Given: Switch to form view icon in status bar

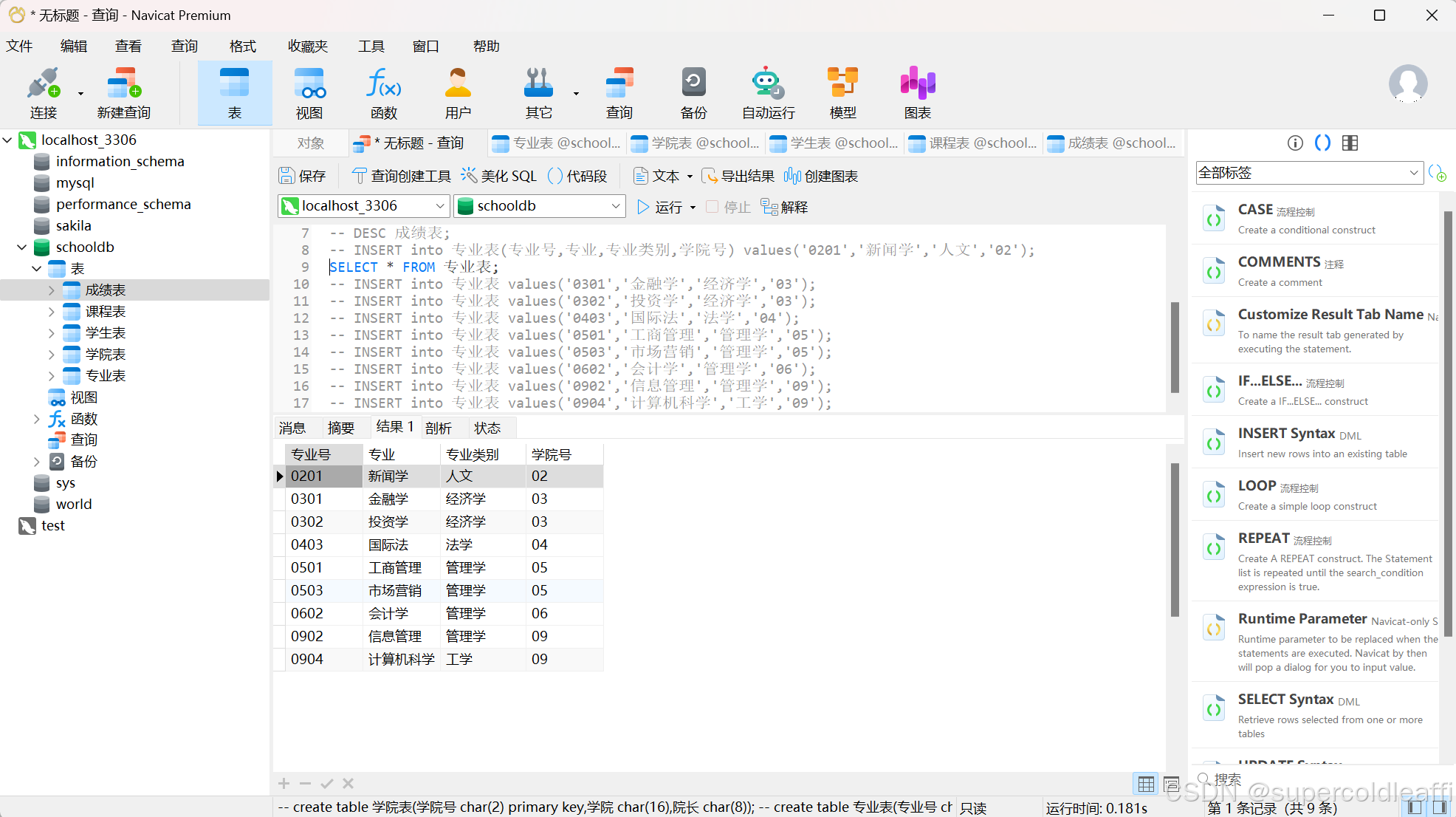Looking at the screenshot, I should click(x=1171, y=784).
